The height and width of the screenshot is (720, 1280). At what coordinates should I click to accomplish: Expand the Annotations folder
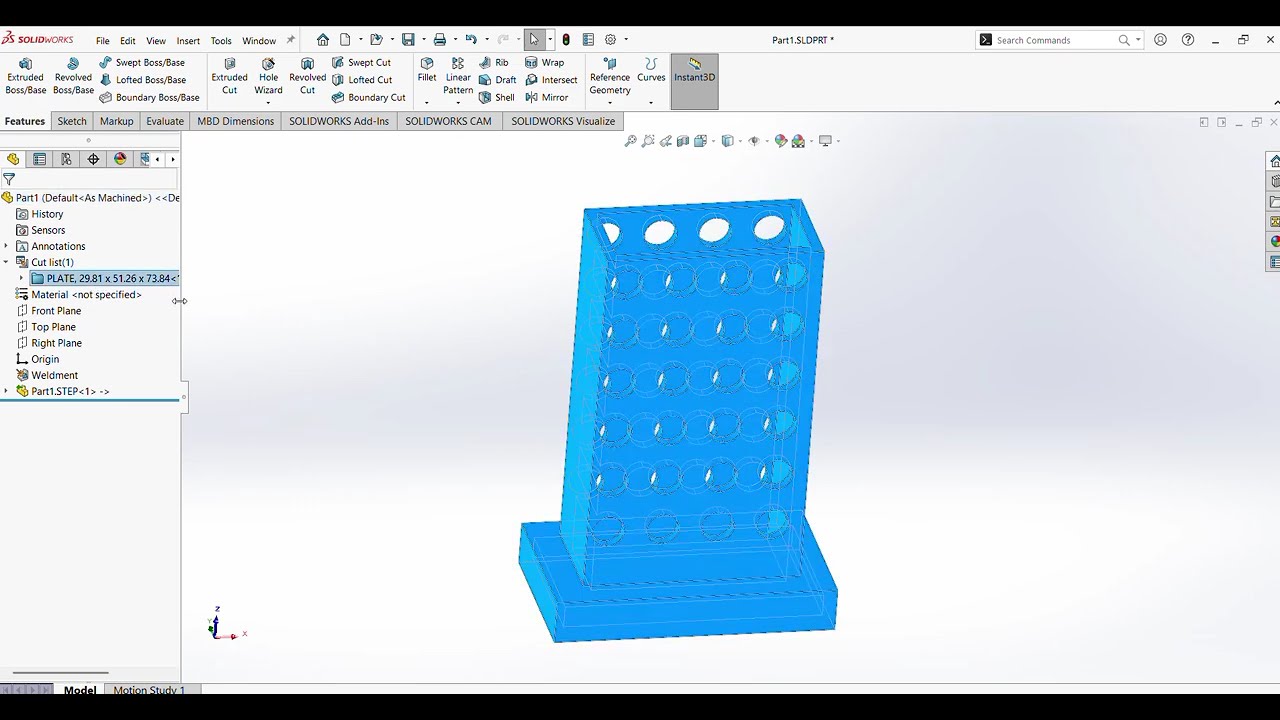point(6,246)
